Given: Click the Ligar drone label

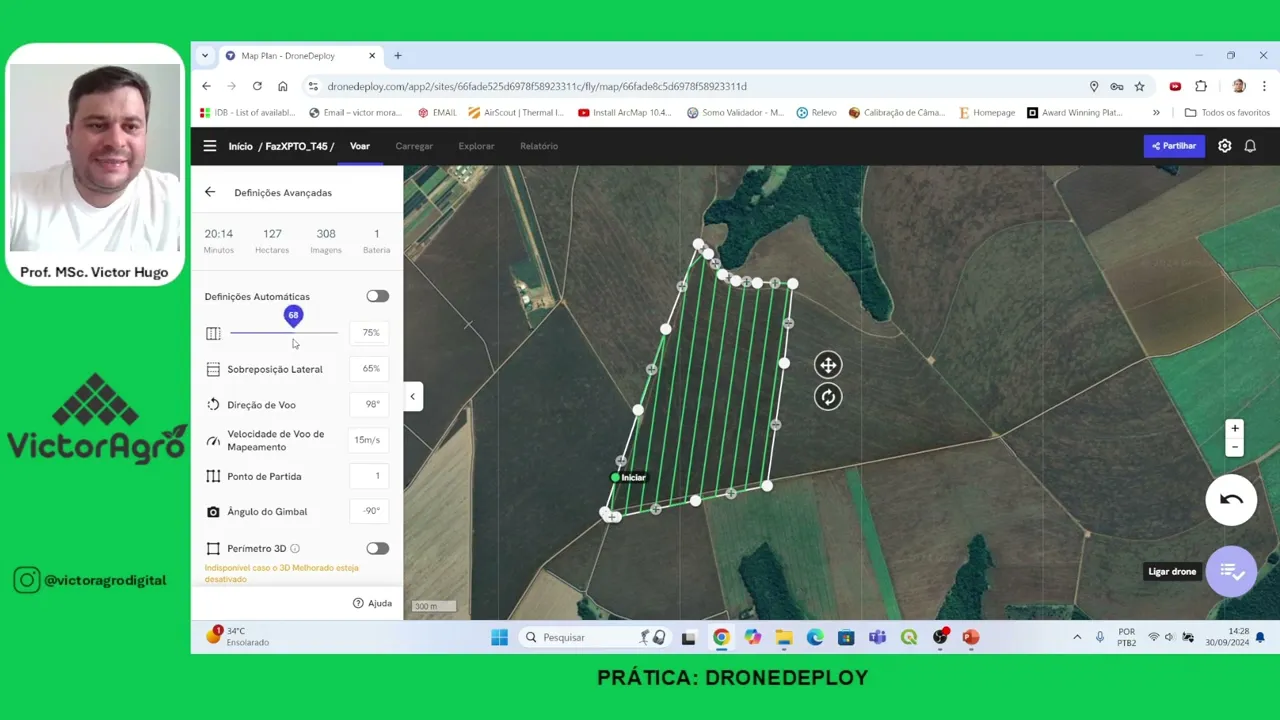Looking at the screenshot, I should click(1172, 572).
